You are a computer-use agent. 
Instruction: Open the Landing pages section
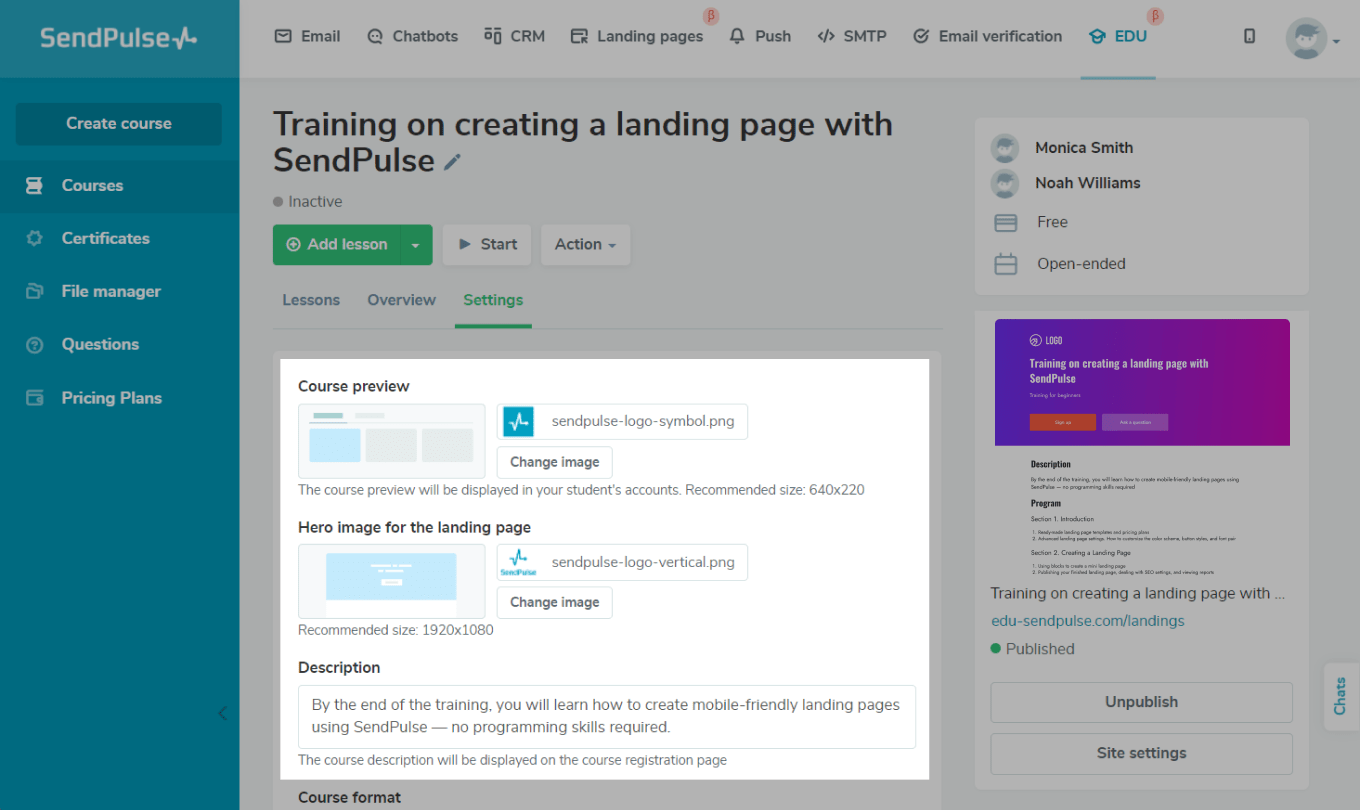[x=637, y=36]
